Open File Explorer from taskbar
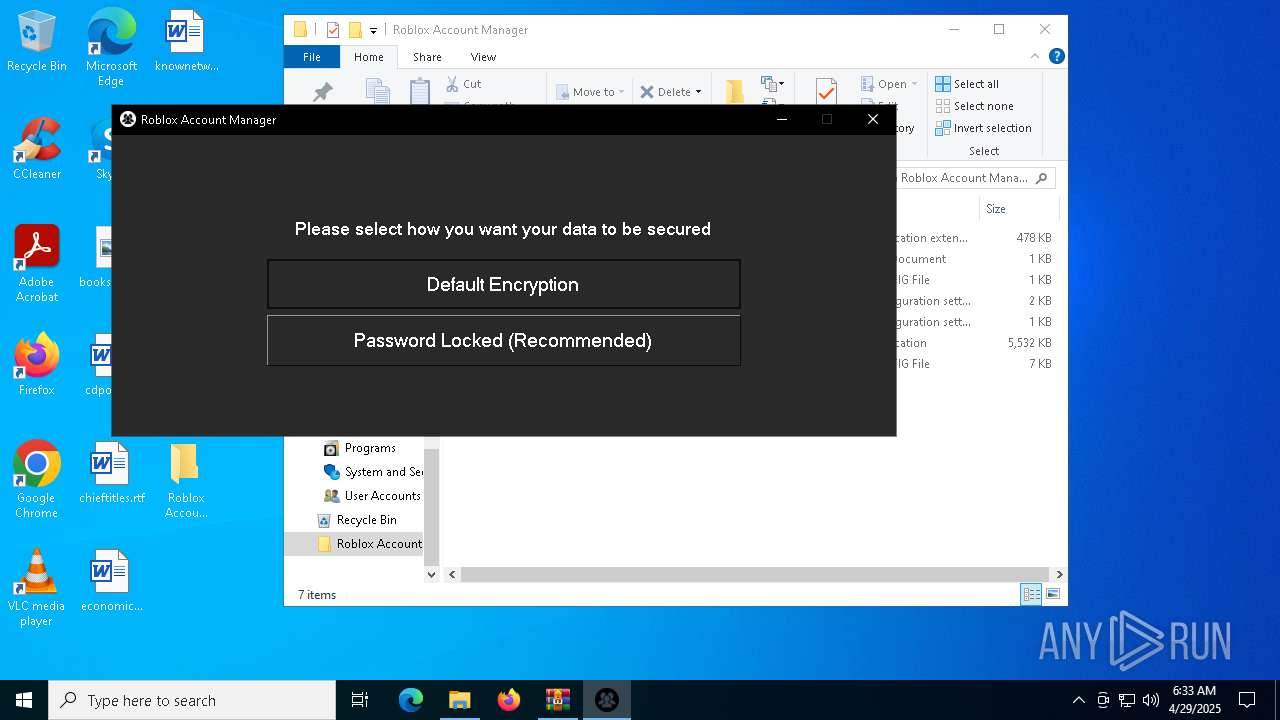 [x=459, y=700]
